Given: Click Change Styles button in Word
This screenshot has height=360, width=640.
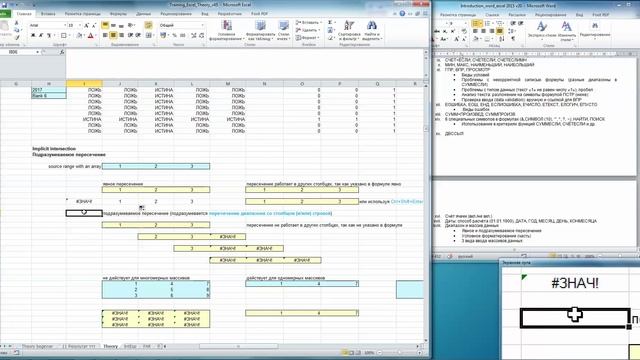Looking at the screenshot, I should pyautogui.click(x=567, y=31).
